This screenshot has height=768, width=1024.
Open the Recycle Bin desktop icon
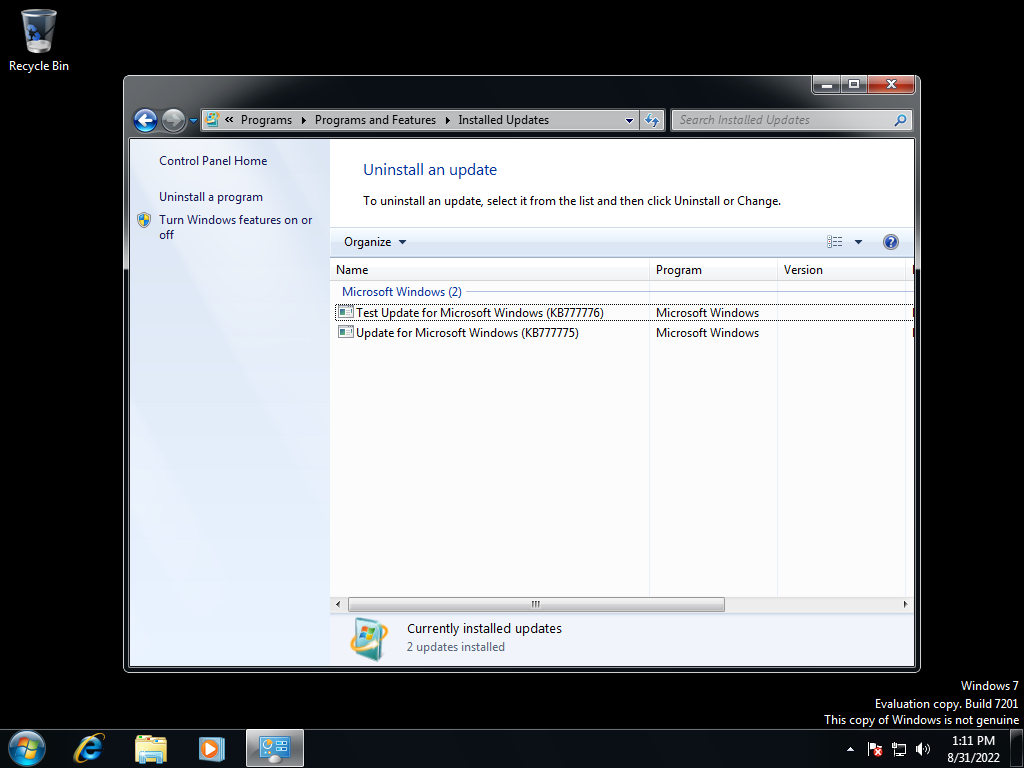[x=39, y=40]
